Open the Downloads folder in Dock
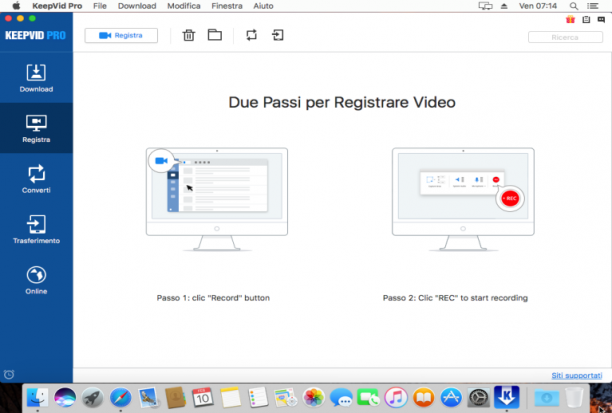This screenshot has height=413, width=612. (546, 398)
